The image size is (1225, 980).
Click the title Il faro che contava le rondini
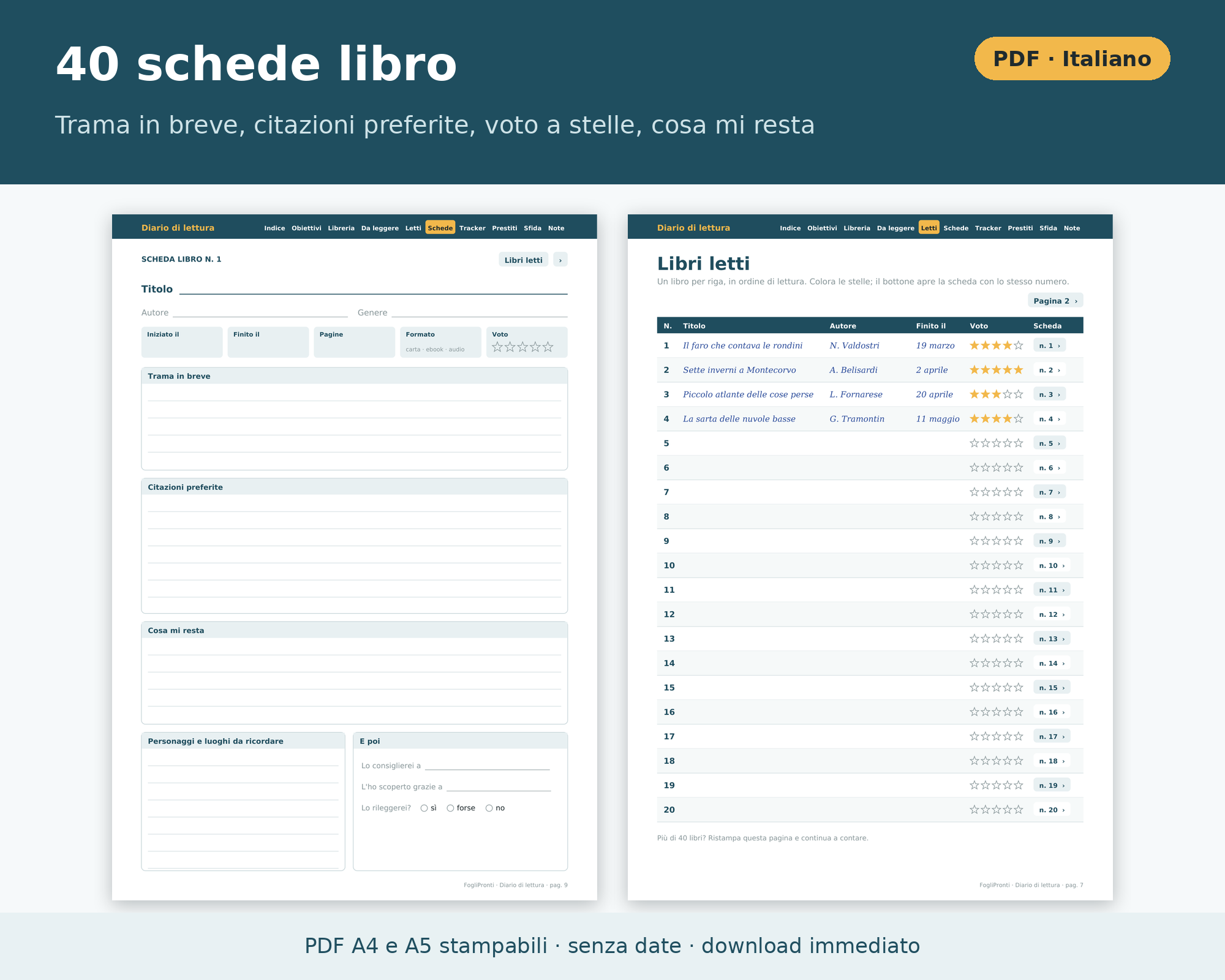click(742, 345)
